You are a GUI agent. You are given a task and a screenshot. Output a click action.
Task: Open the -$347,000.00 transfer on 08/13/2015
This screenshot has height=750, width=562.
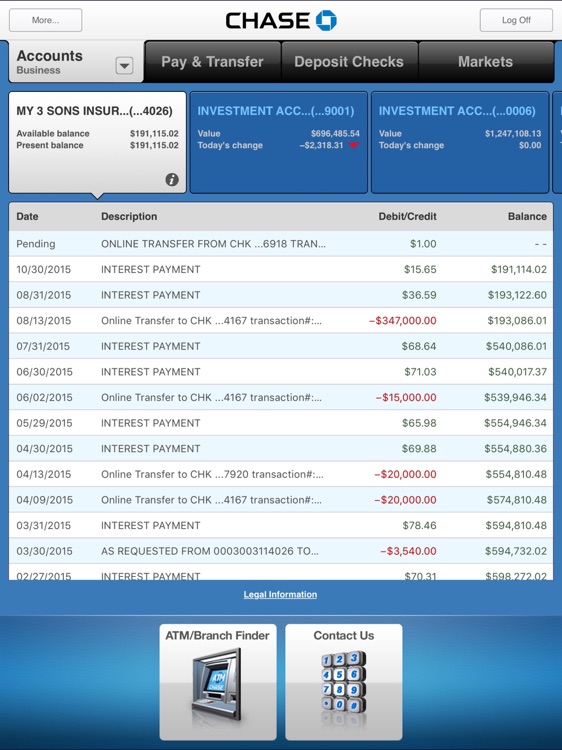pos(281,320)
